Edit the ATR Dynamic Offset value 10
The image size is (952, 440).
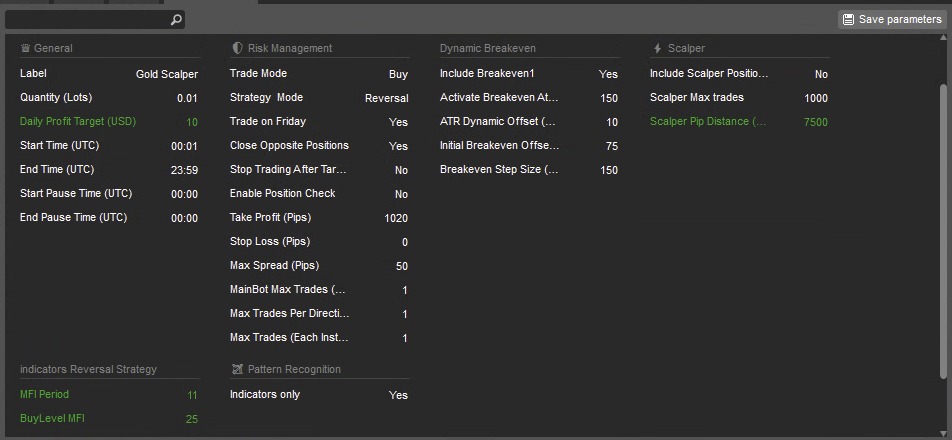click(612, 122)
